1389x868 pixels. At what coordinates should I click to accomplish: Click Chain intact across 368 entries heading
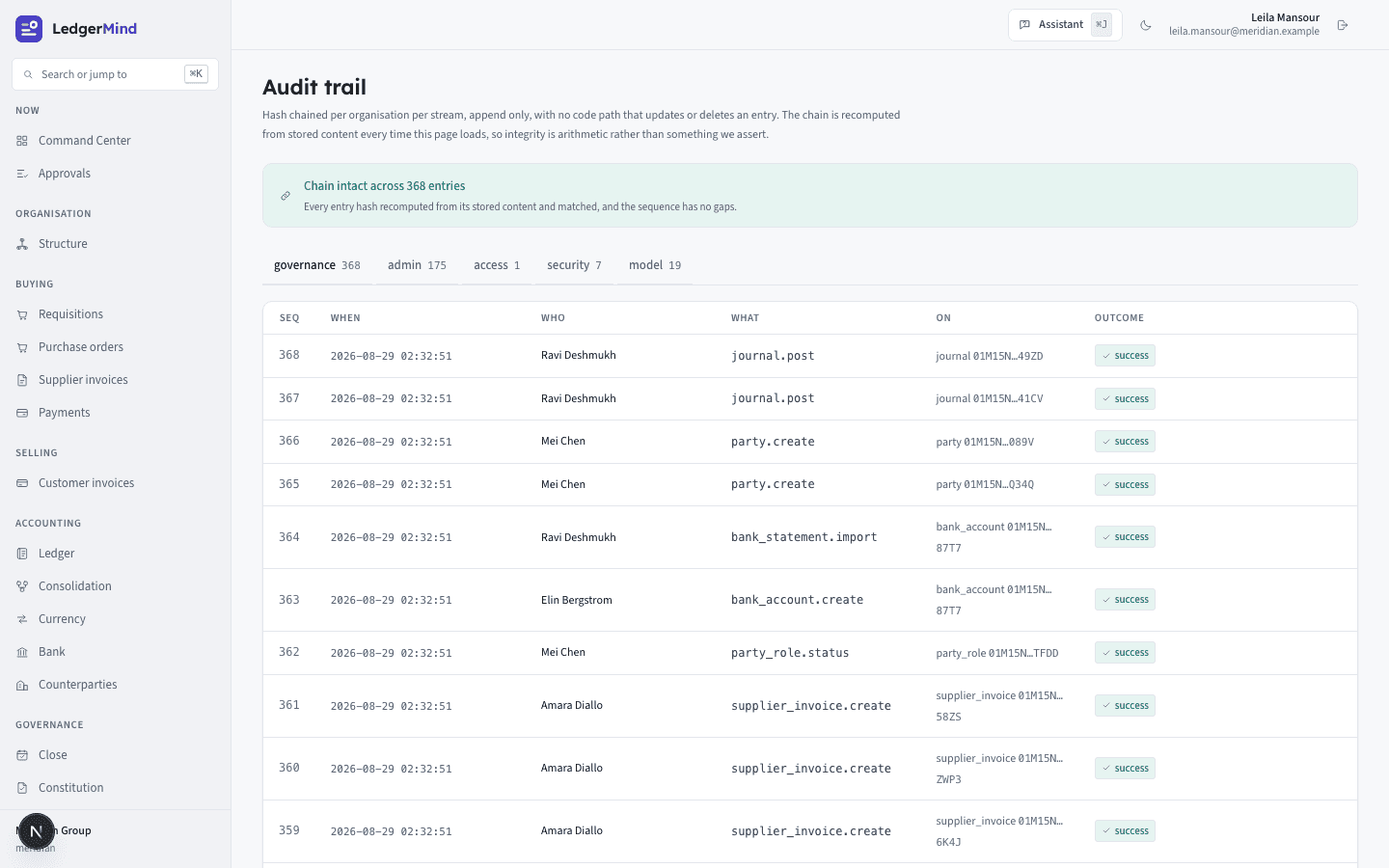pos(384,186)
